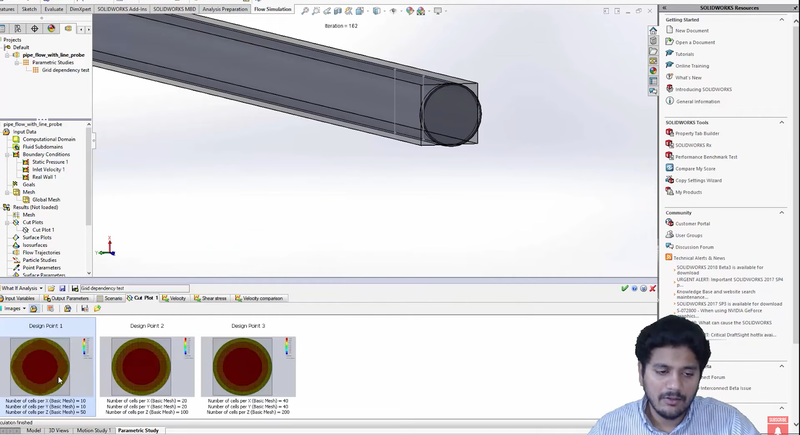The height and width of the screenshot is (435, 800).
Task: Click the blue save icon in parametric study bar
Action: [x=62, y=288]
